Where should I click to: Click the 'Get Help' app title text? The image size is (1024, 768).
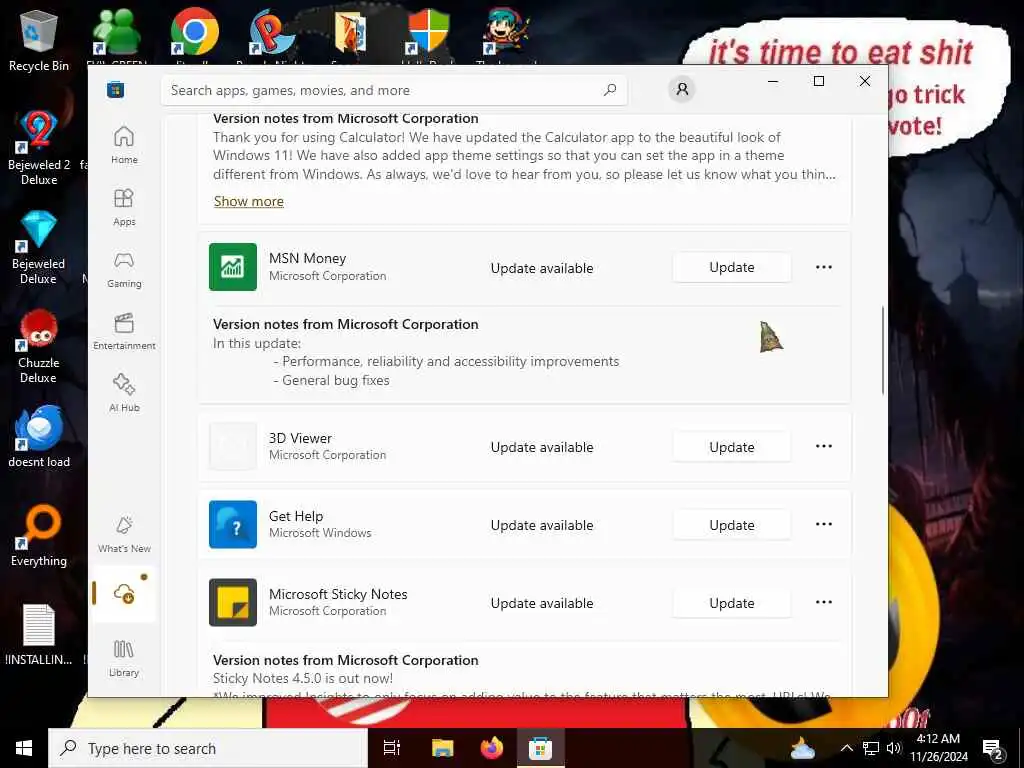pyautogui.click(x=296, y=516)
